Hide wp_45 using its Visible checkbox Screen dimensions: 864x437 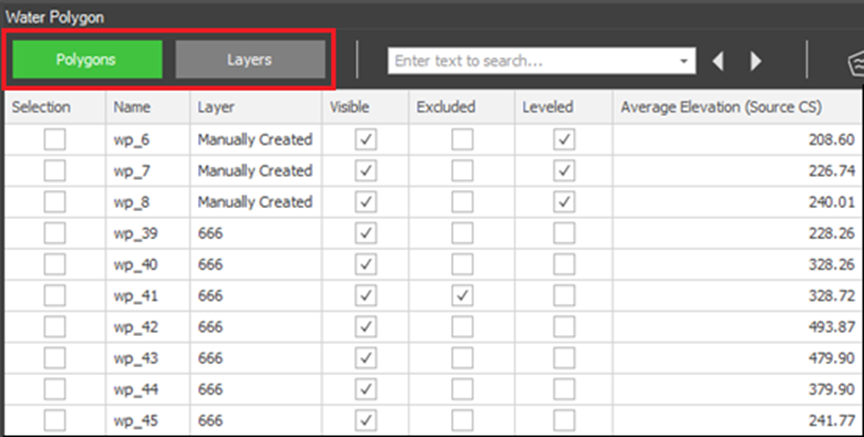(x=366, y=420)
